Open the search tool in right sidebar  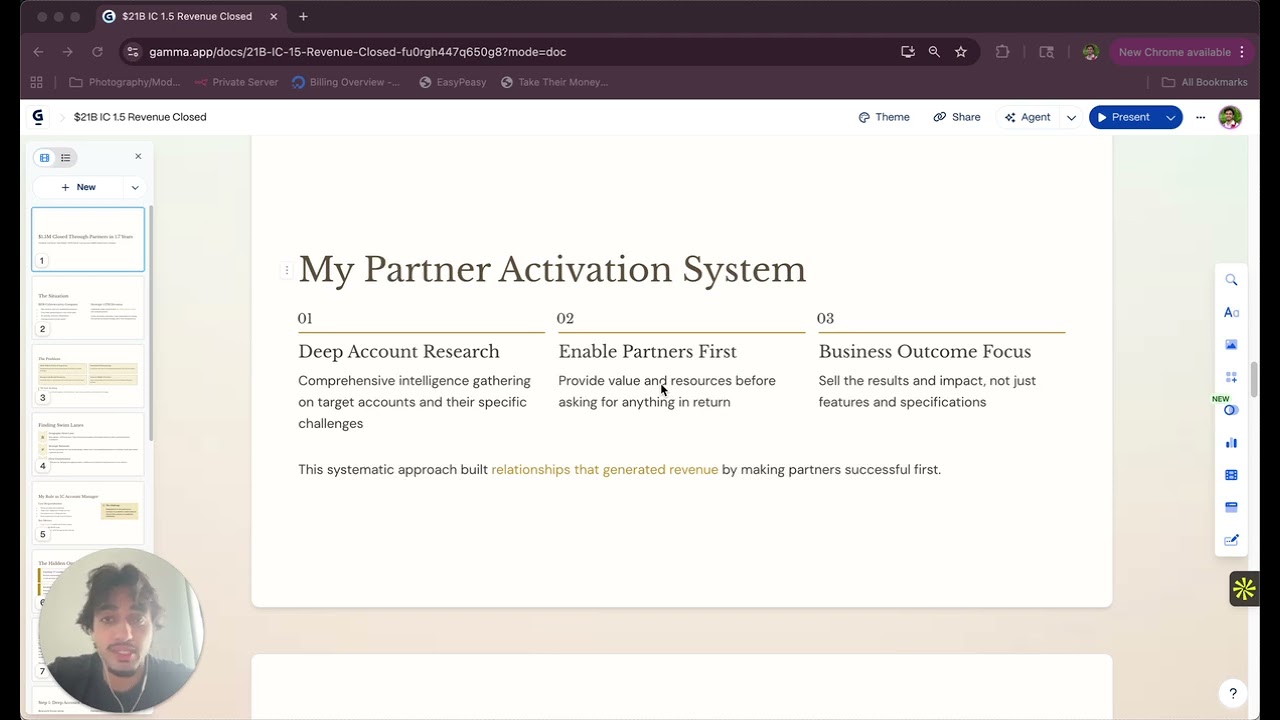1231,280
